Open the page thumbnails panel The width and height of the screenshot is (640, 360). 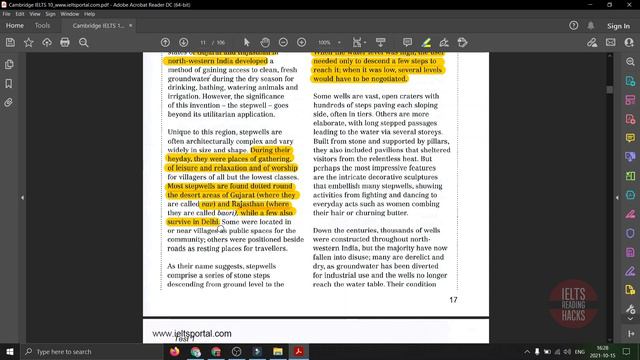coord(9,64)
